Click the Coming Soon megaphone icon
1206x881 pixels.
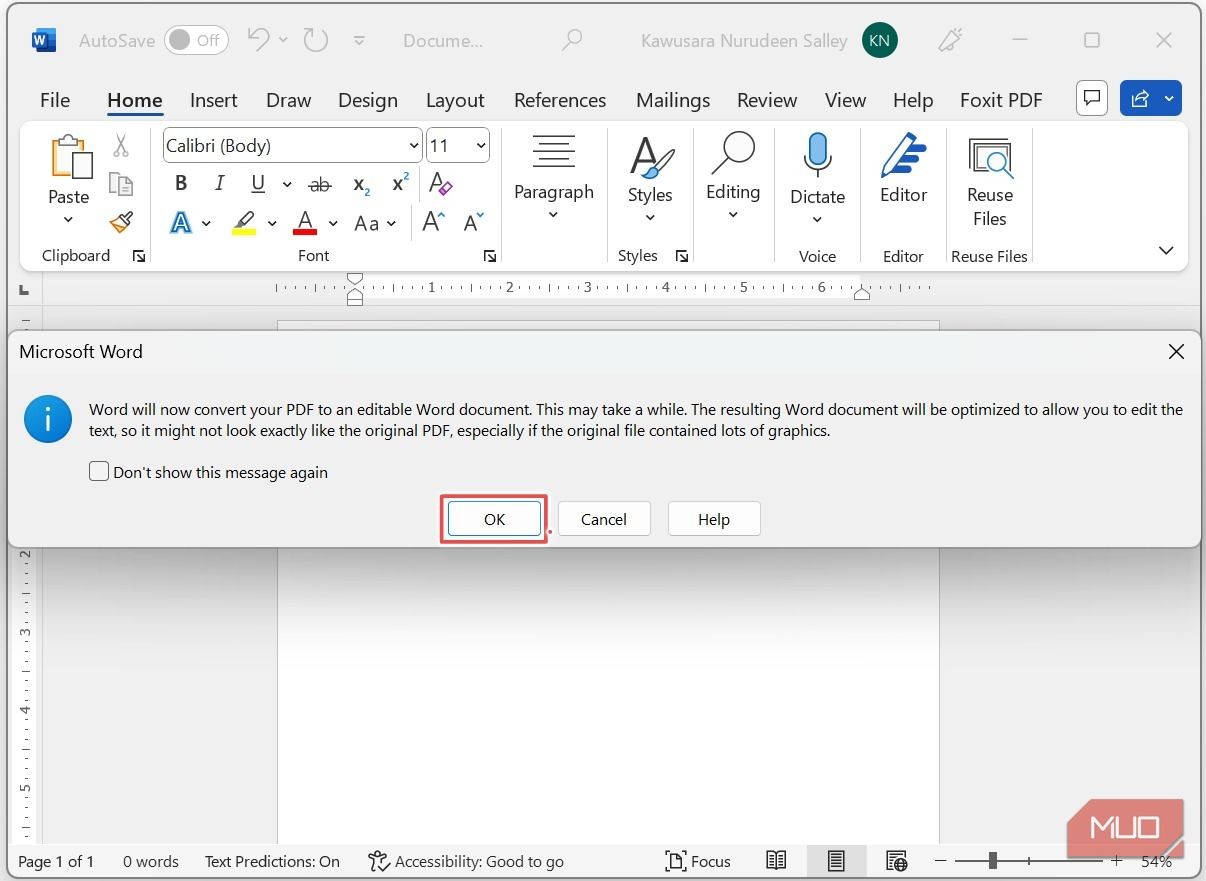click(x=948, y=40)
